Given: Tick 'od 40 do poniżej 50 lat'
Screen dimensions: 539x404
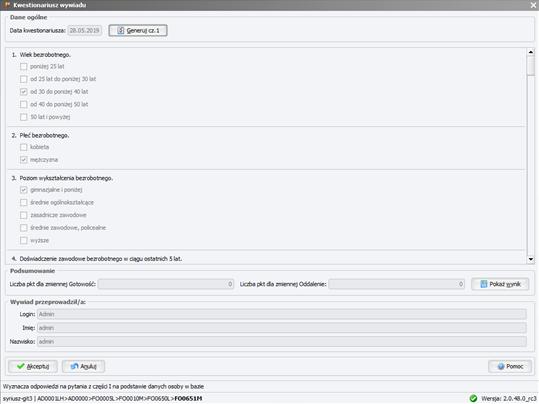Looking at the screenshot, I should [23, 104].
